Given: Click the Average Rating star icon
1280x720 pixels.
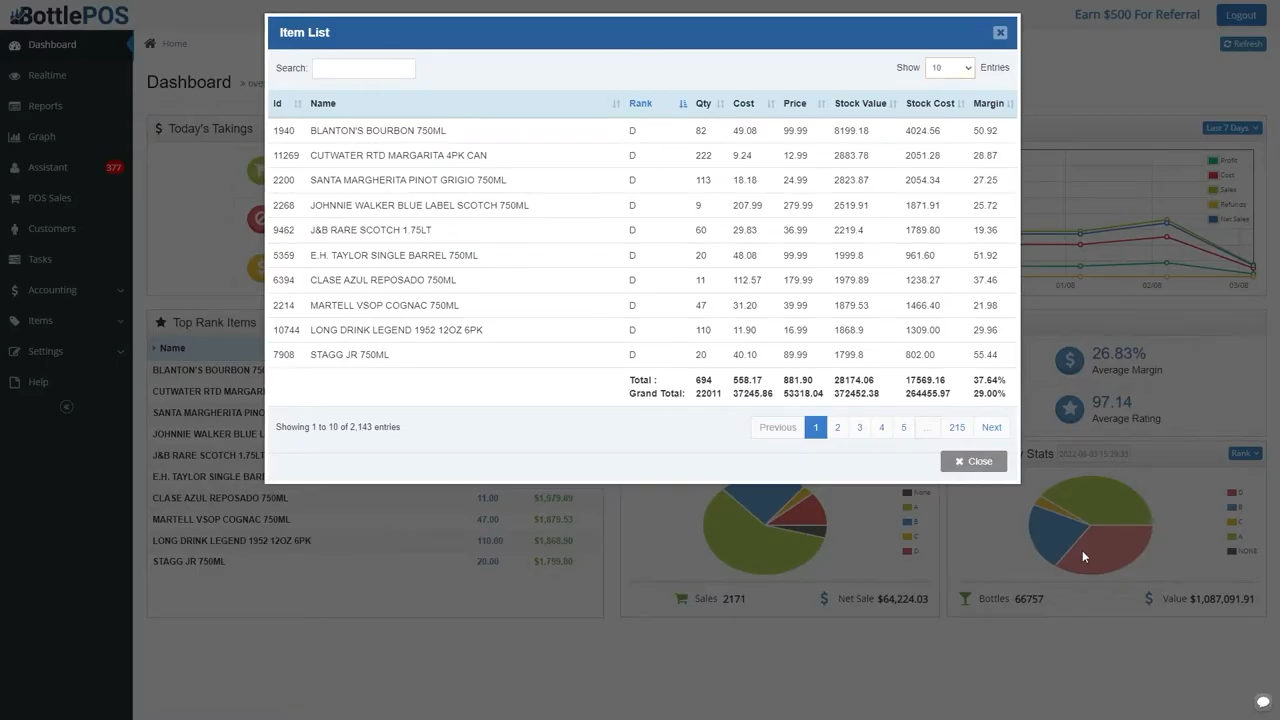Looking at the screenshot, I should 1069,409.
